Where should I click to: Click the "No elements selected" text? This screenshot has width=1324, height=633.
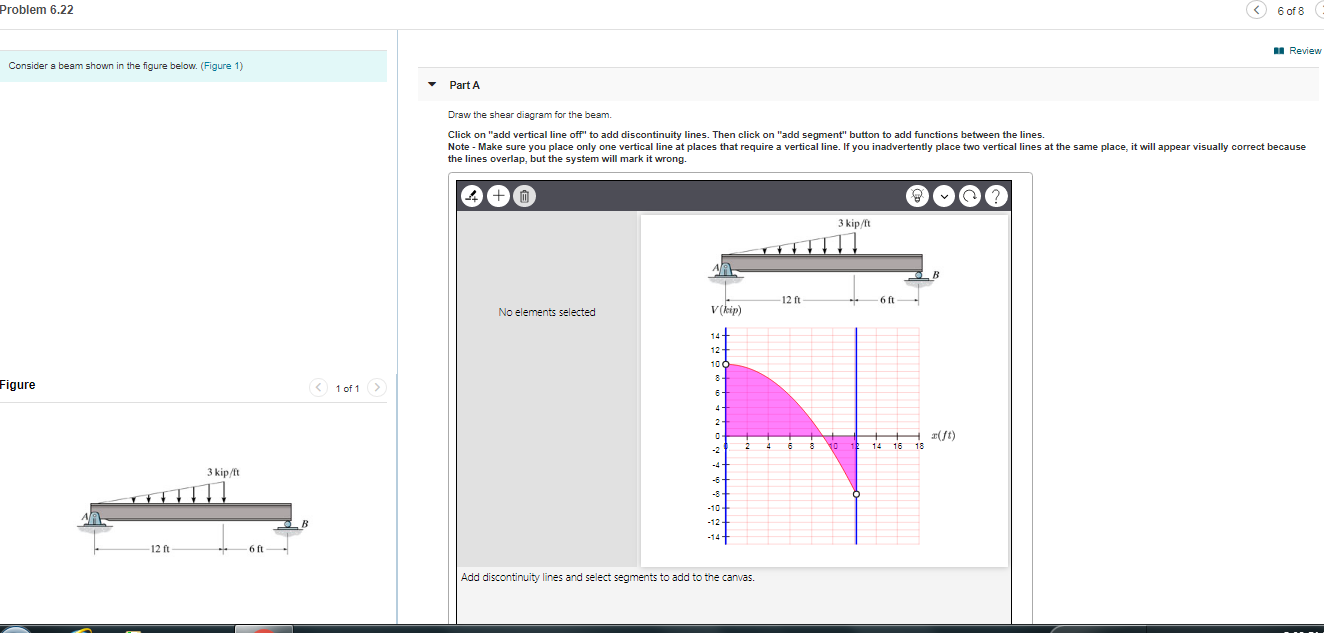point(547,312)
